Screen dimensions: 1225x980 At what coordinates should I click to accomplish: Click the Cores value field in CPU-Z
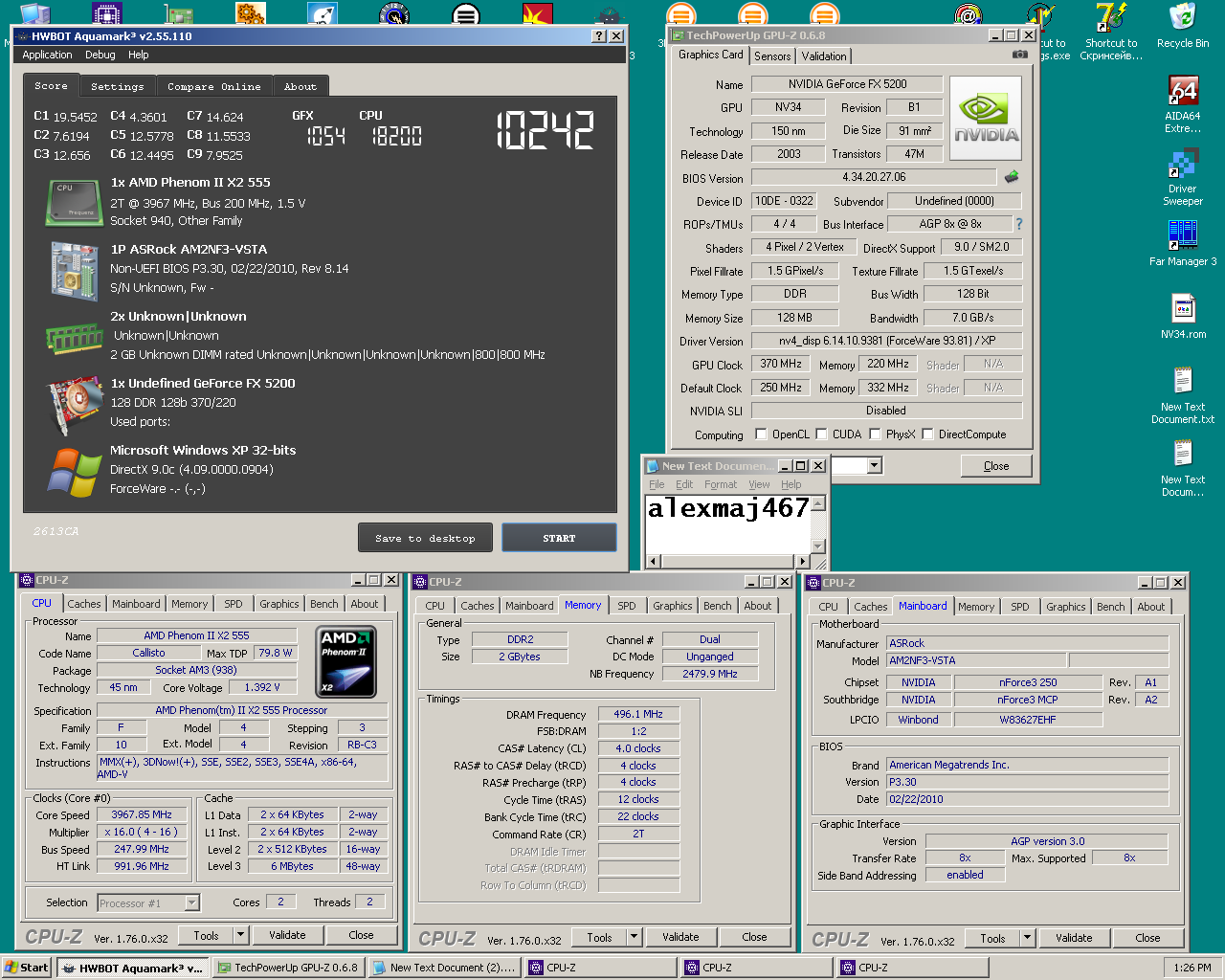[x=280, y=902]
